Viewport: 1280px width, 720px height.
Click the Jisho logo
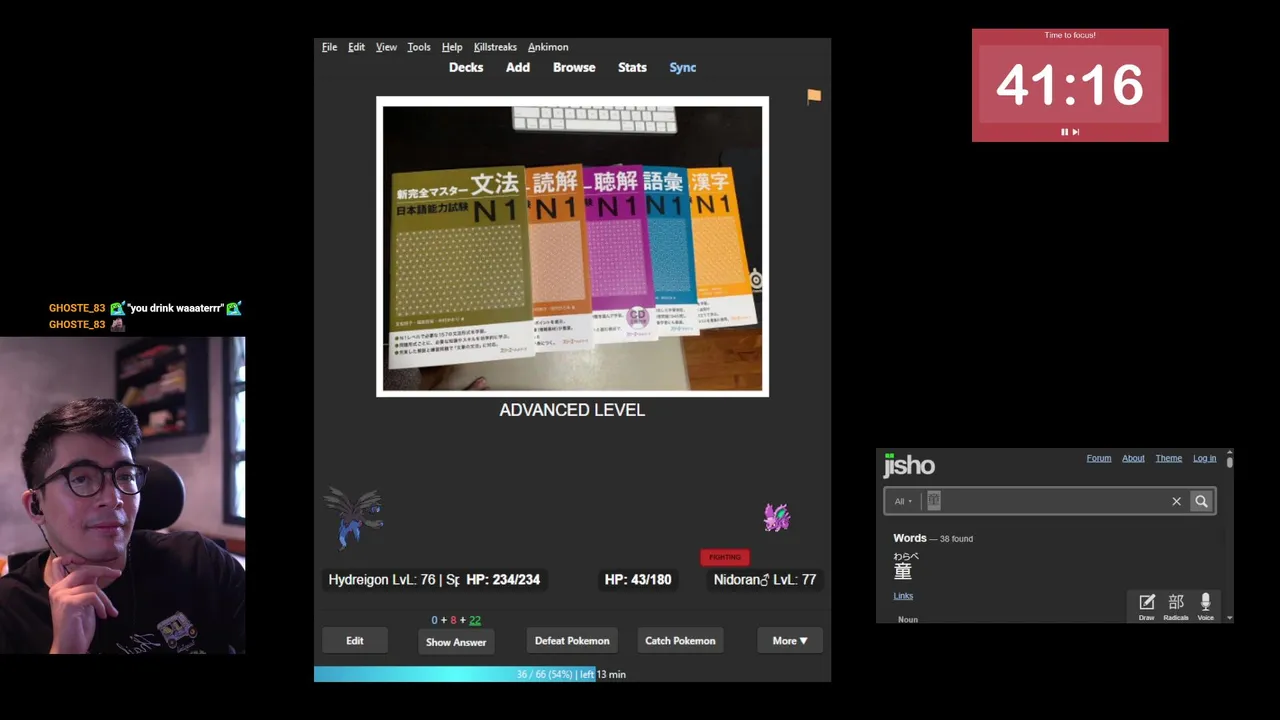coord(909,465)
